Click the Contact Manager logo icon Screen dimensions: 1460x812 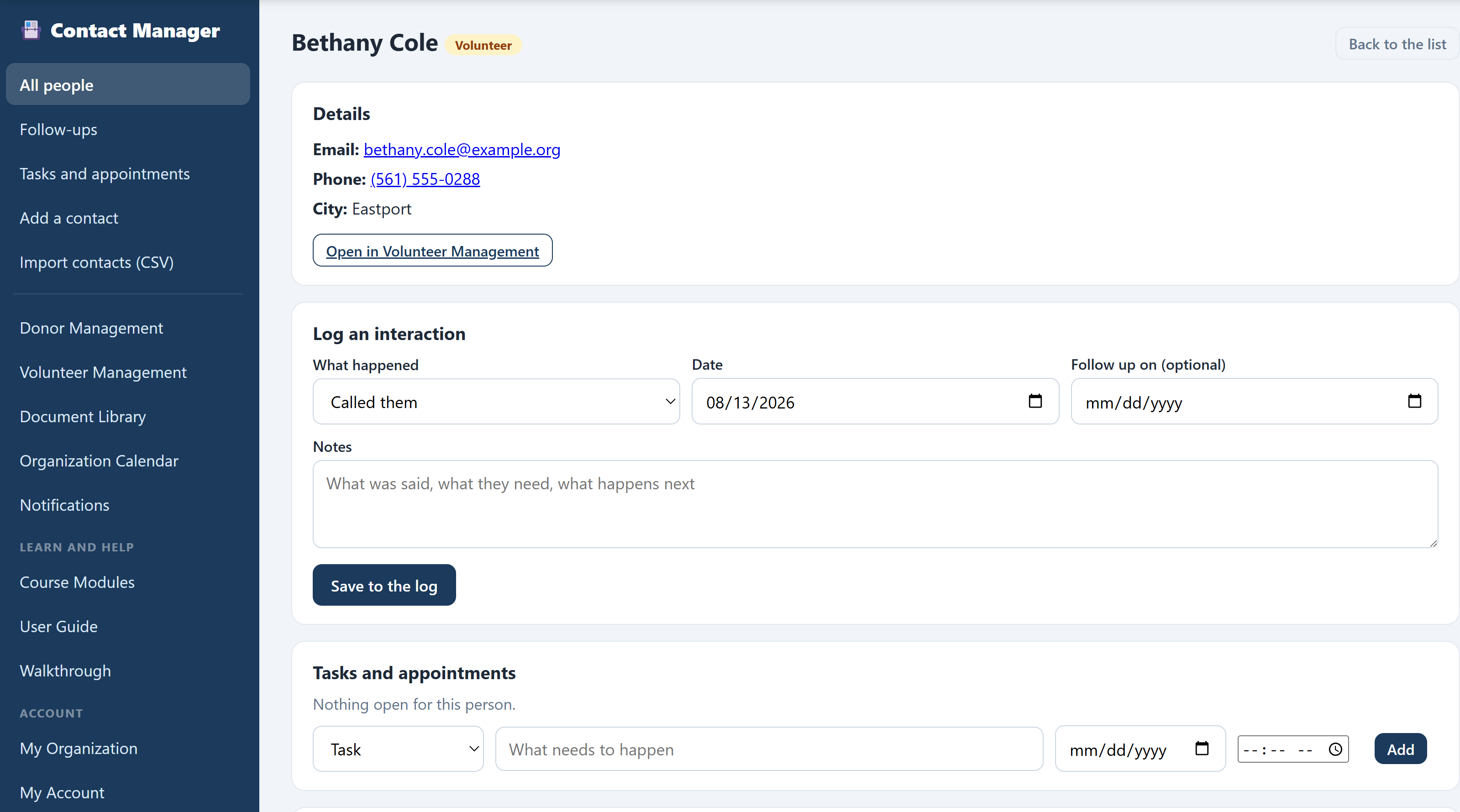(x=31, y=30)
